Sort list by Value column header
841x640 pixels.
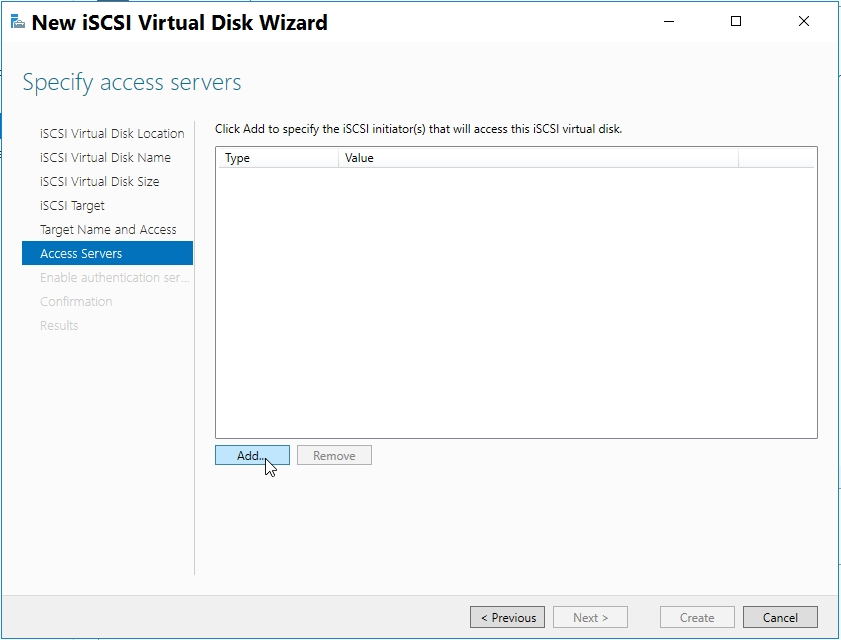click(538, 158)
